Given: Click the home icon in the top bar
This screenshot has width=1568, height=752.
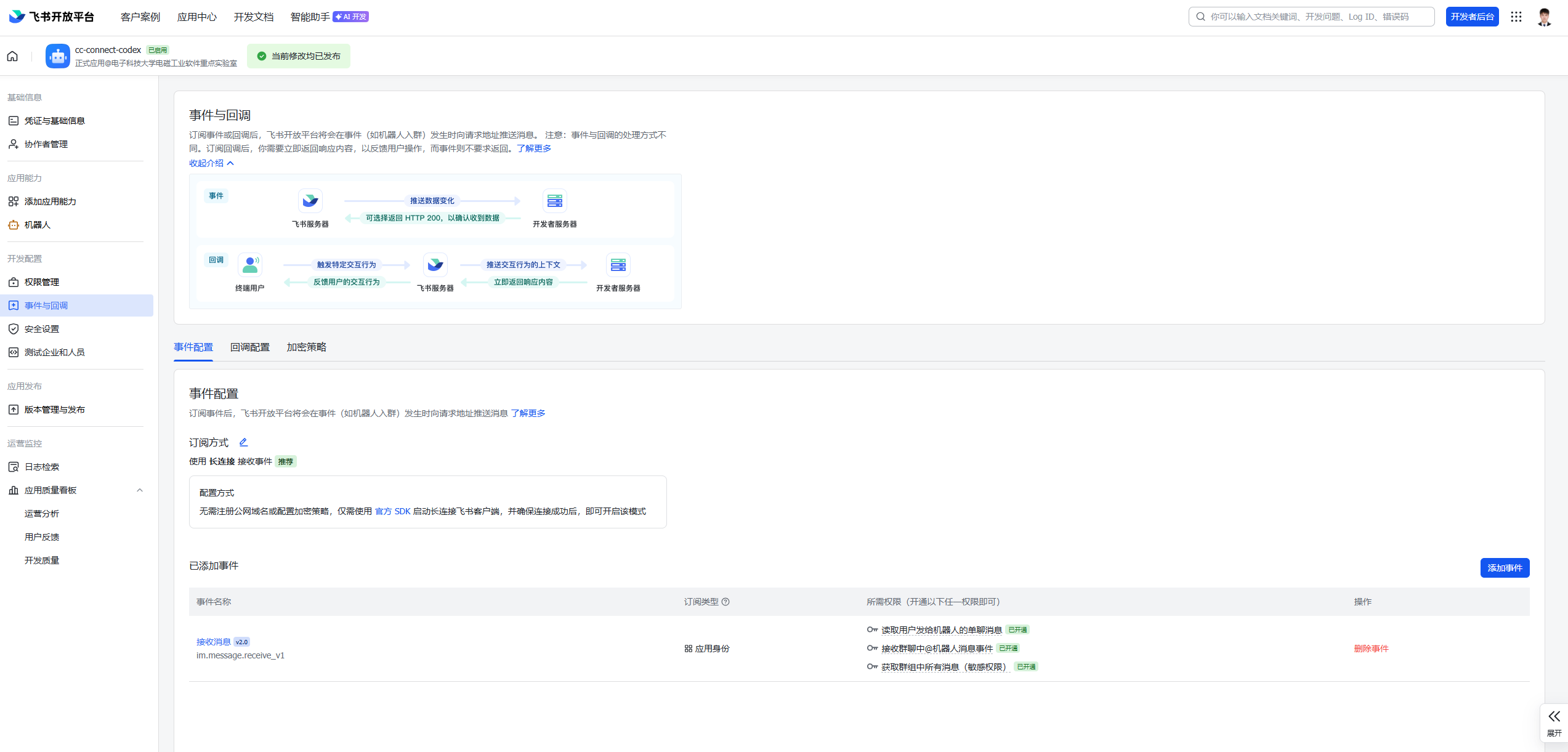Looking at the screenshot, I should pyautogui.click(x=12, y=56).
